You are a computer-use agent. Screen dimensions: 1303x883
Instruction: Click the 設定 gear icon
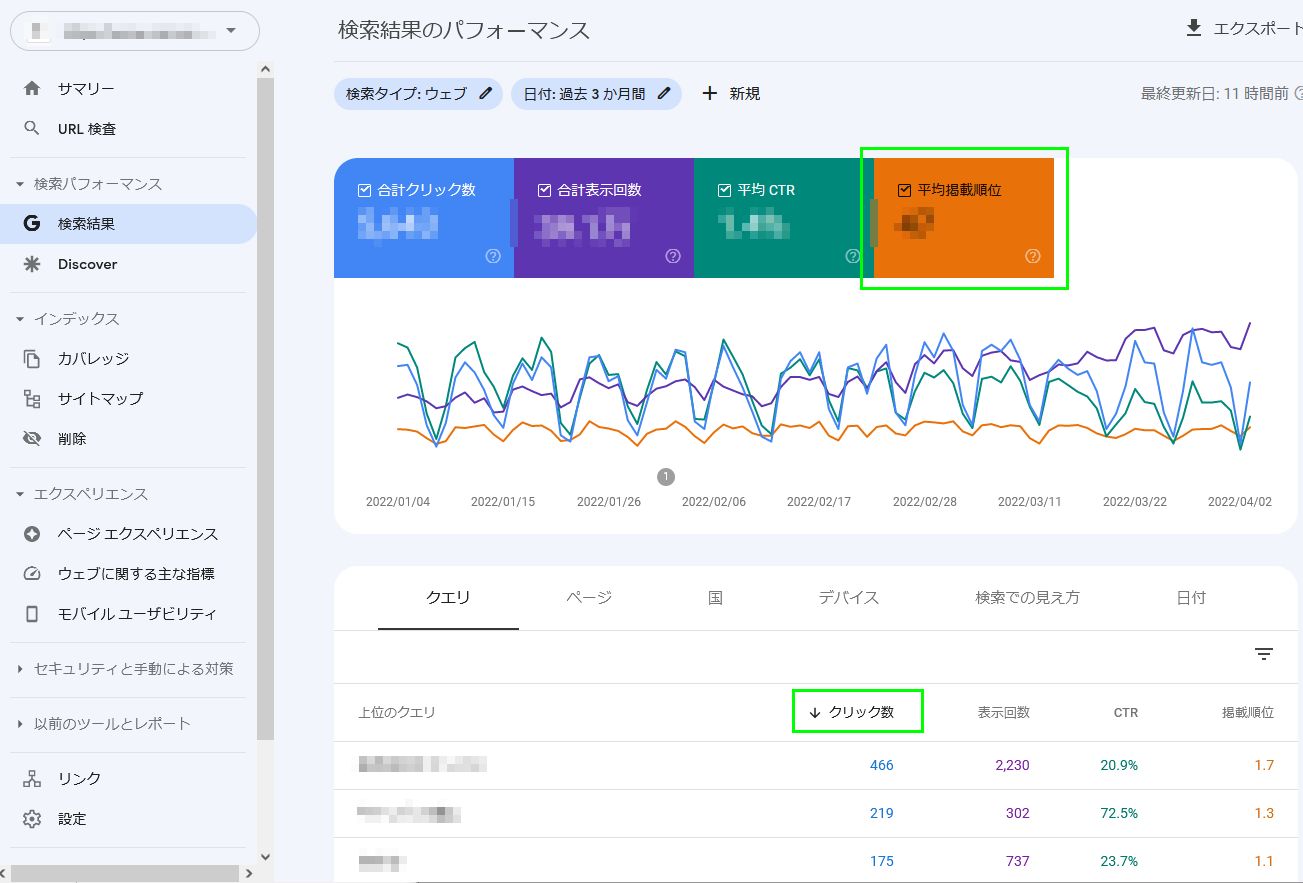[32, 819]
